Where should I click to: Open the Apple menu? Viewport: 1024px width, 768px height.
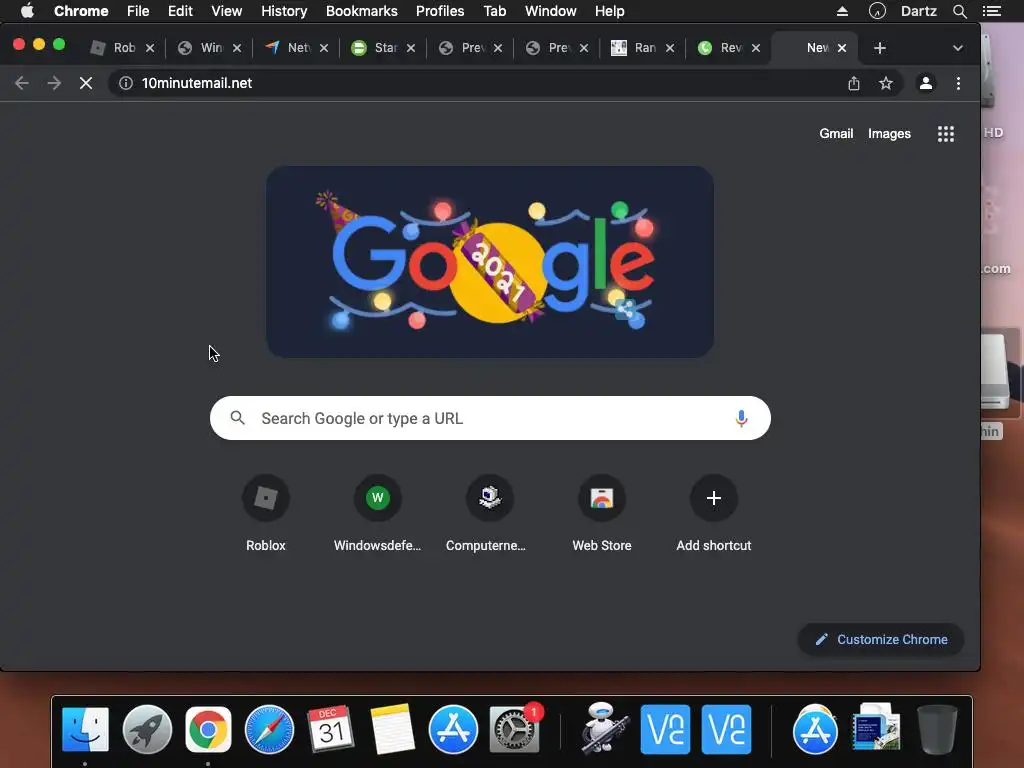pos(27,11)
